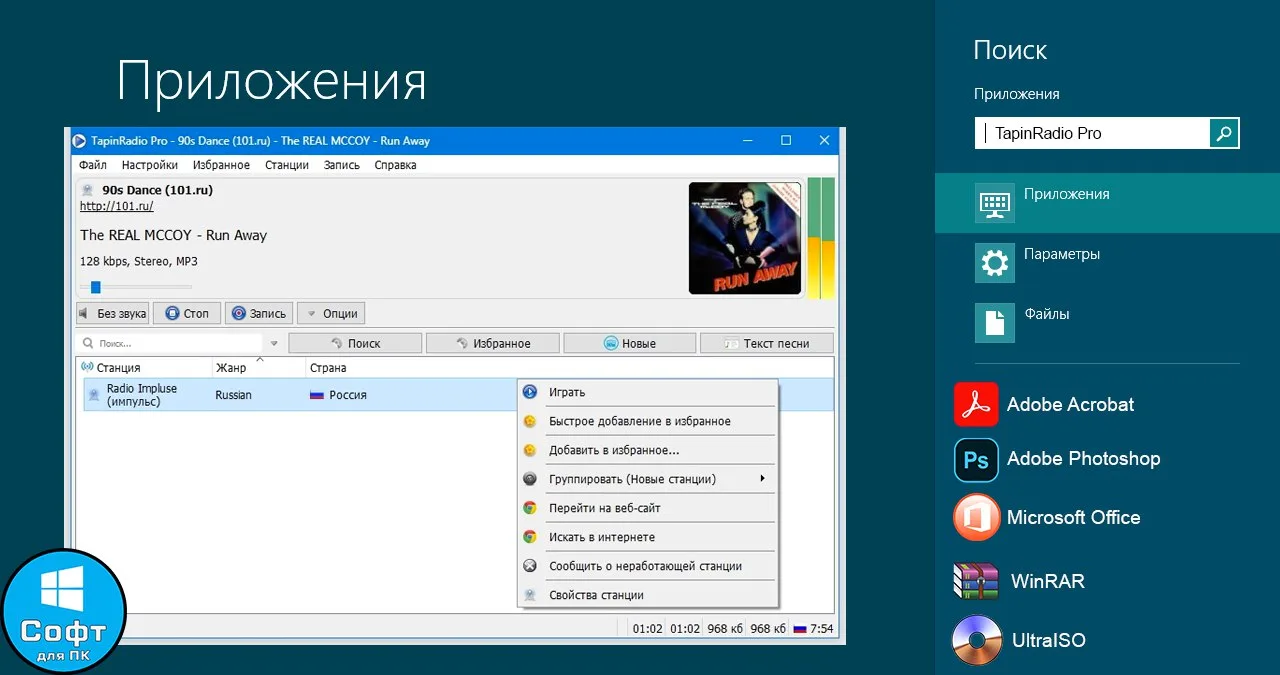Click the station icon beside 90s Dance

tap(88, 190)
